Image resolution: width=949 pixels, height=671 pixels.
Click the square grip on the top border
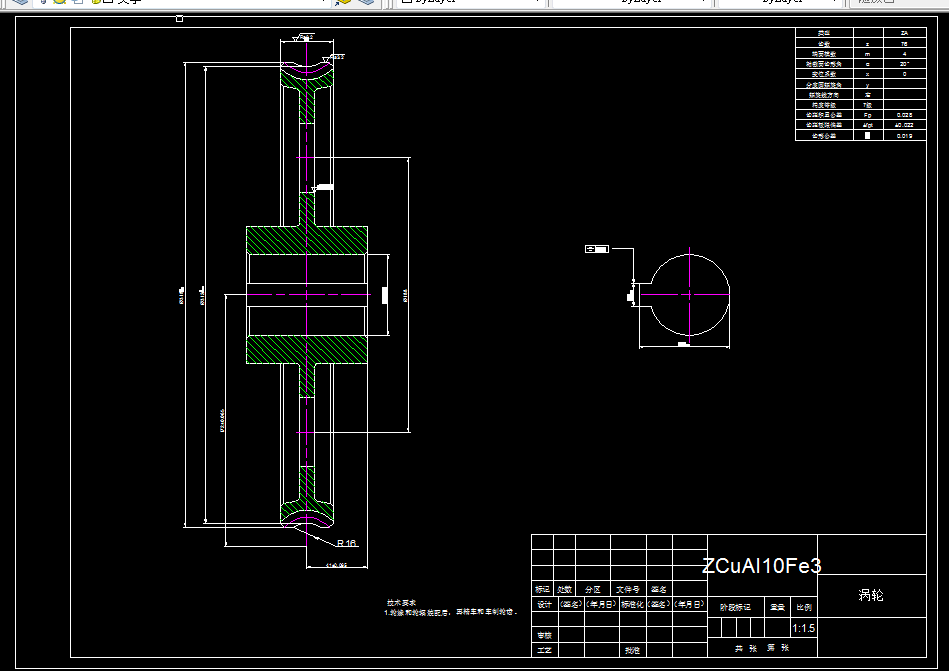coord(179,18)
